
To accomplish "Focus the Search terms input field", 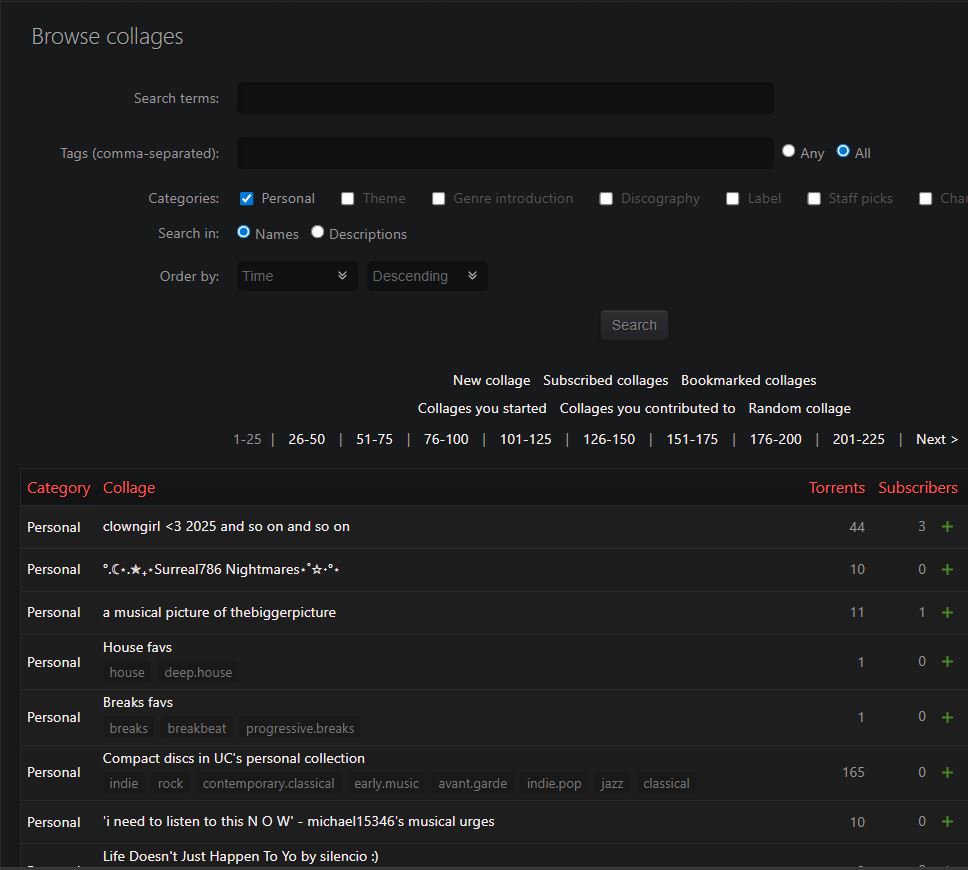I will tap(505, 98).
